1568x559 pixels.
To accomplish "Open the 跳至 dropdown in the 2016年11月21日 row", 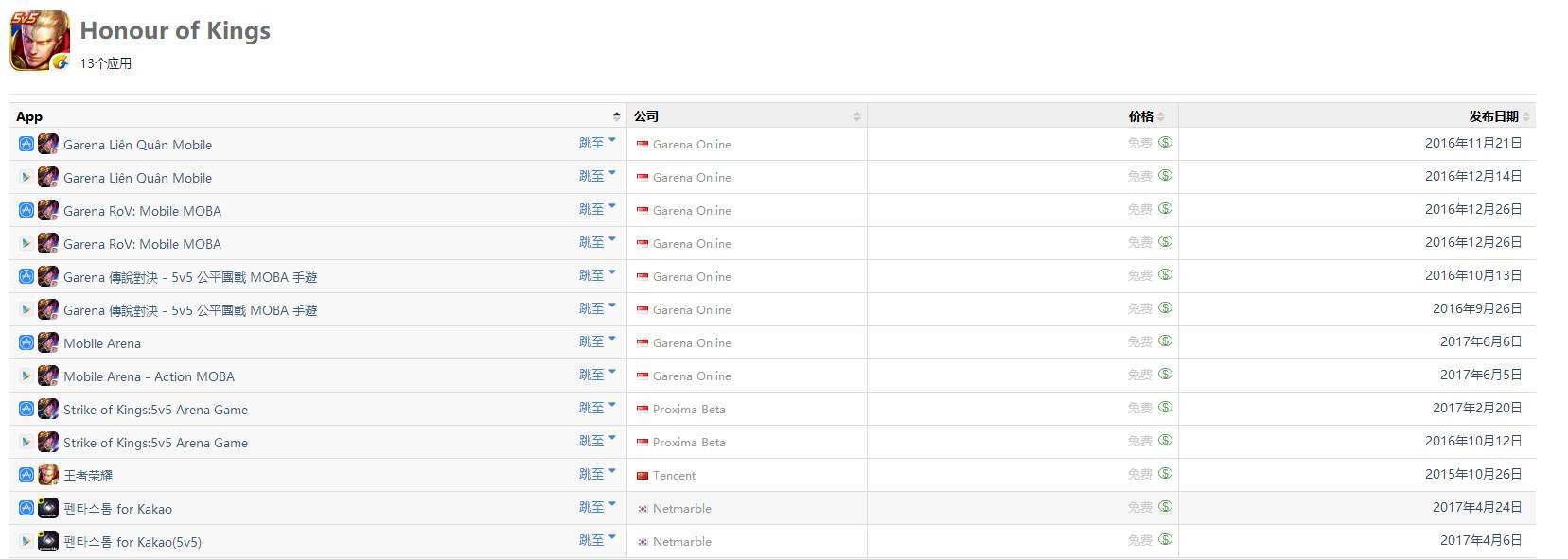I will pos(597,143).
